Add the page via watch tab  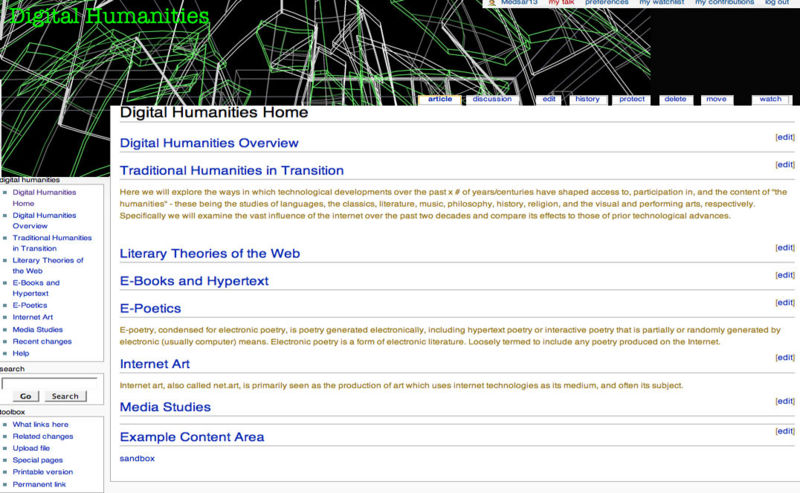770,99
